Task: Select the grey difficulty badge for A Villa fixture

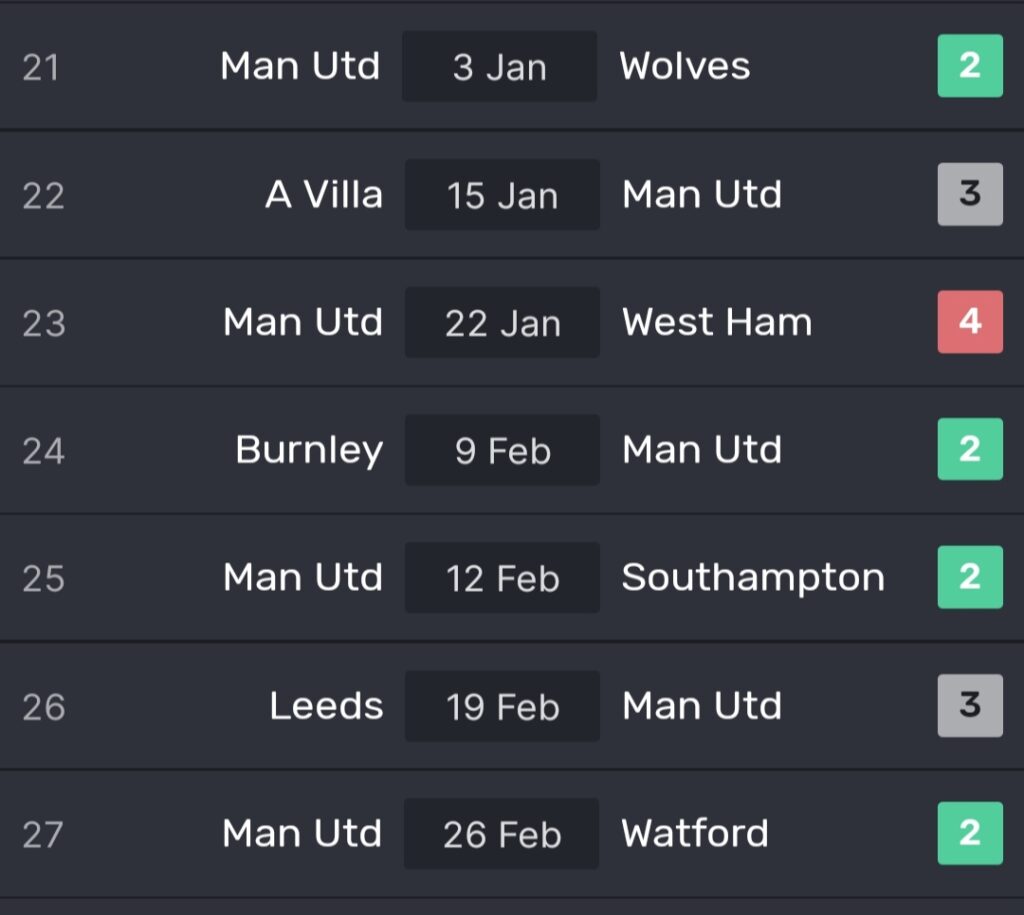Action: point(970,194)
